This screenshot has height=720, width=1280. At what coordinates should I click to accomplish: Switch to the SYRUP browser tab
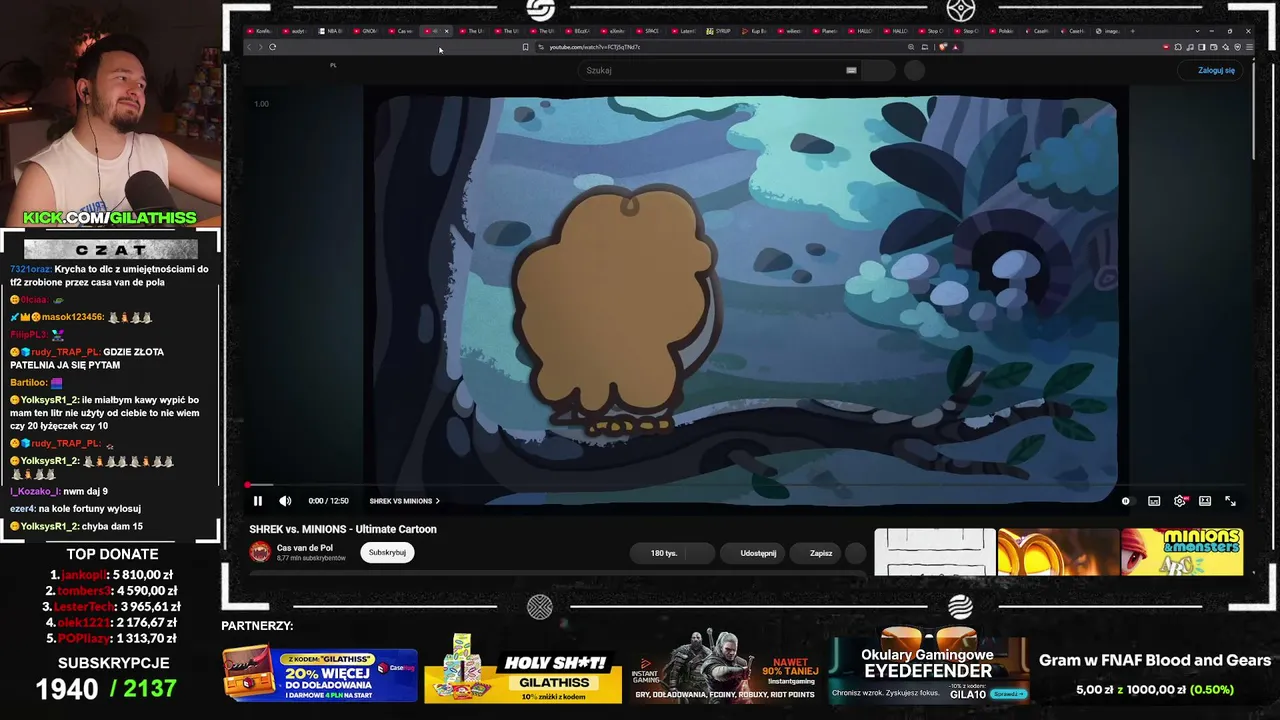tap(720, 31)
